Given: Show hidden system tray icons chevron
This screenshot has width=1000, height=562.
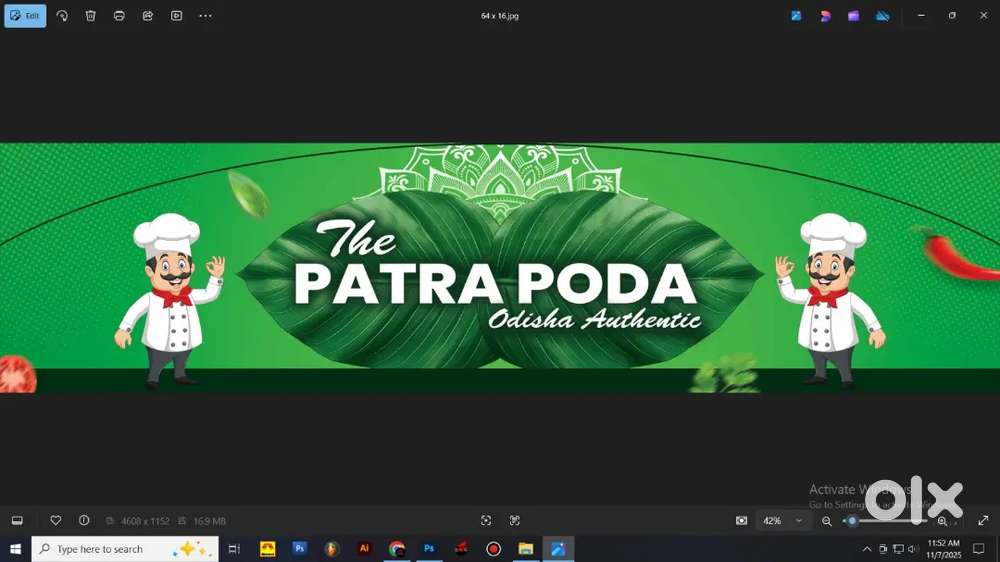Looking at the screenshot, I should point(867,549).
